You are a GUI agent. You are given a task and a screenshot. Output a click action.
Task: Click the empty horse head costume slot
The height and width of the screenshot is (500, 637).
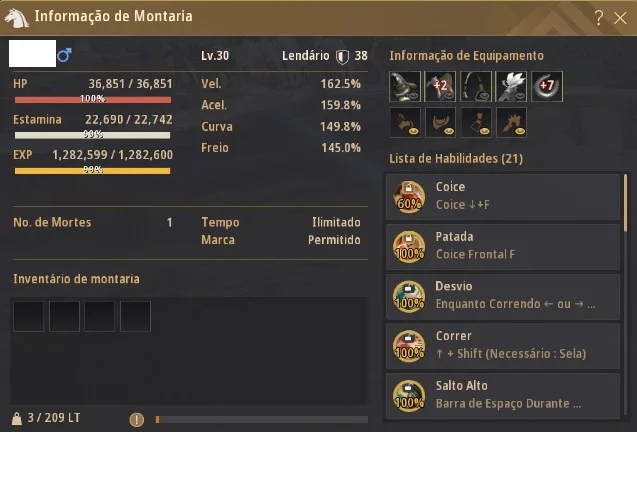(405, 122)
